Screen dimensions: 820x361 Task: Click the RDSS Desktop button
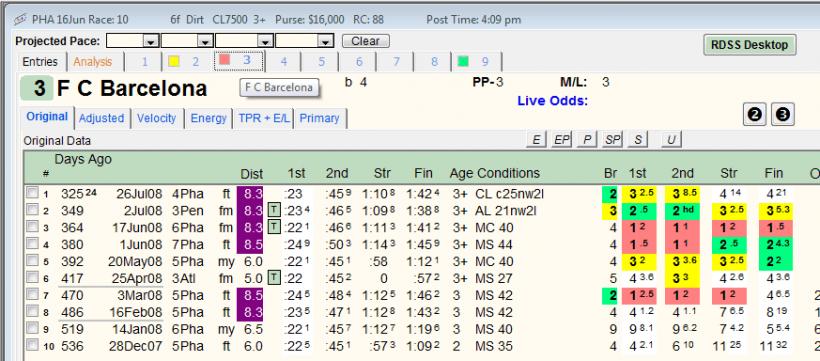pos(749,45)
